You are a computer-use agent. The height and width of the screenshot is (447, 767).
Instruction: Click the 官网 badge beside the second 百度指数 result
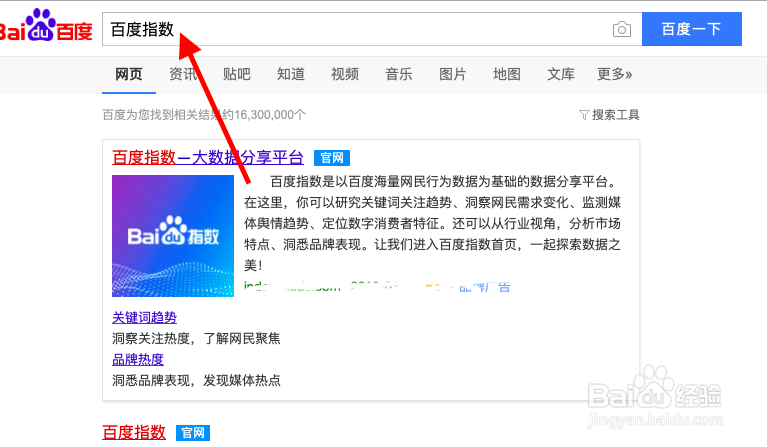pyautogui.click(x=193, y=433)
